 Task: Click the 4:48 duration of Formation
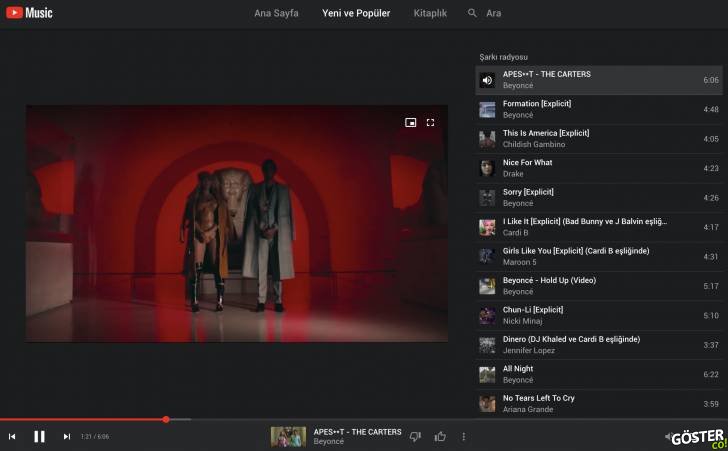coord(711,110)
